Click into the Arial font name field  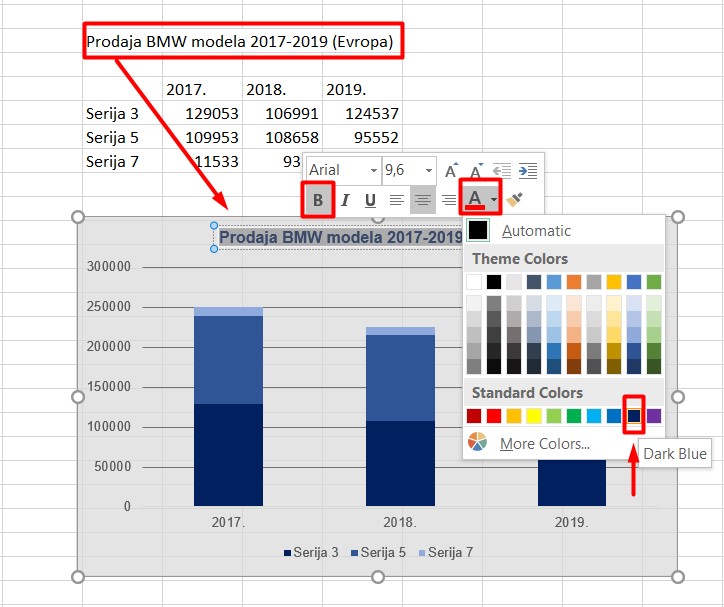pyautogui.click(x=338, y=170)
